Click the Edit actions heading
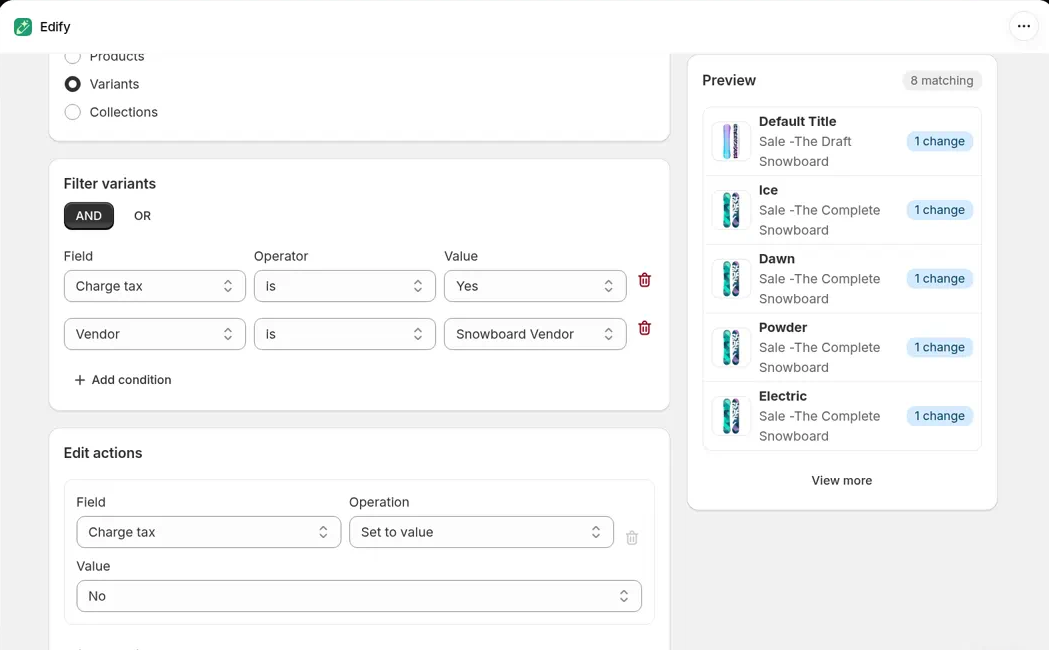The height and width of the screenshot is (650, 1049). click(103, 453)
